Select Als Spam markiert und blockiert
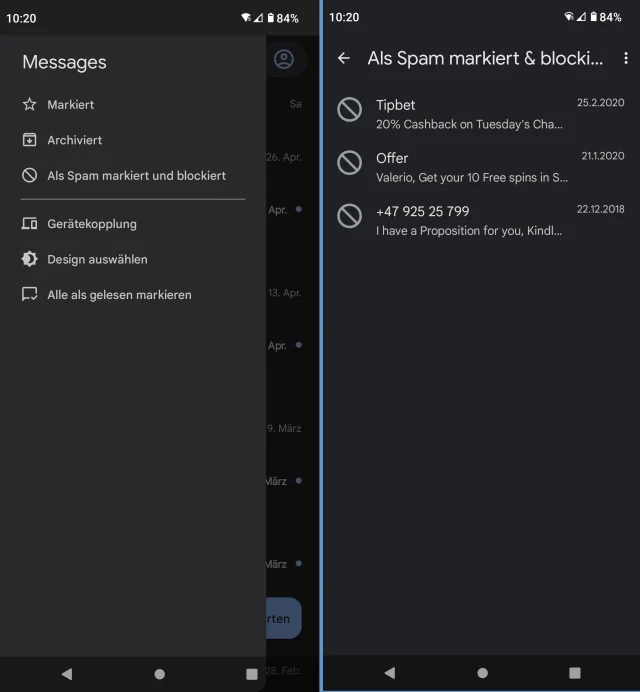 pyautogui.click(x=137, y=175)
